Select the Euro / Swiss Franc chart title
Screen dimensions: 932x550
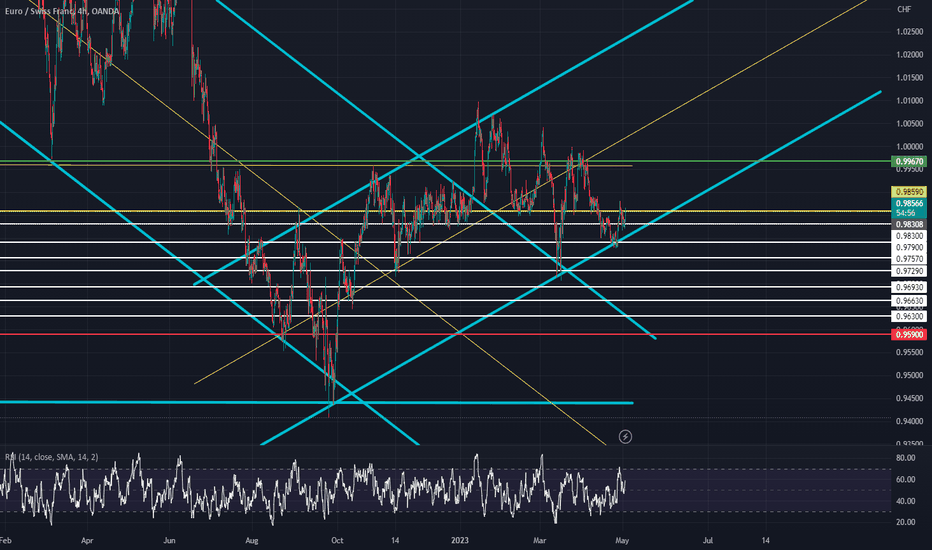[62, 11]
